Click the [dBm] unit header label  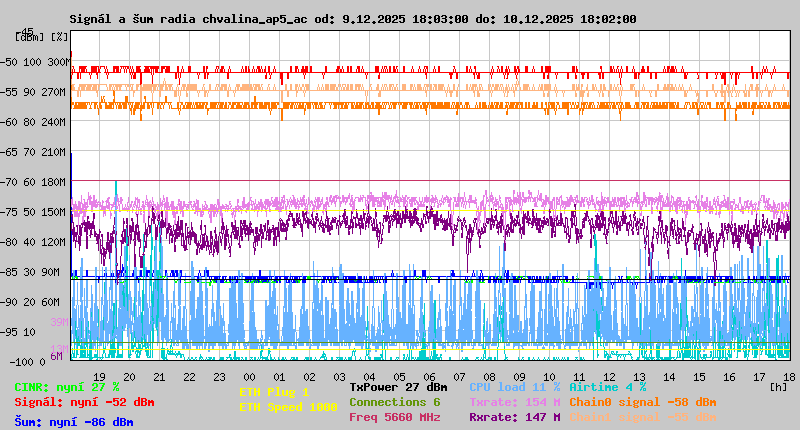[x=29, y=37]
